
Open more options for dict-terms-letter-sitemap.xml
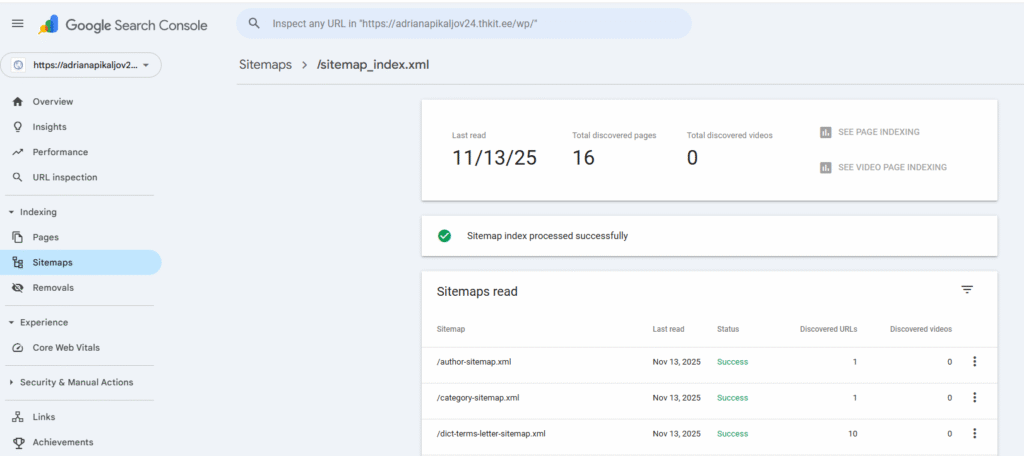pyautogui.click(x=974, y=434)
